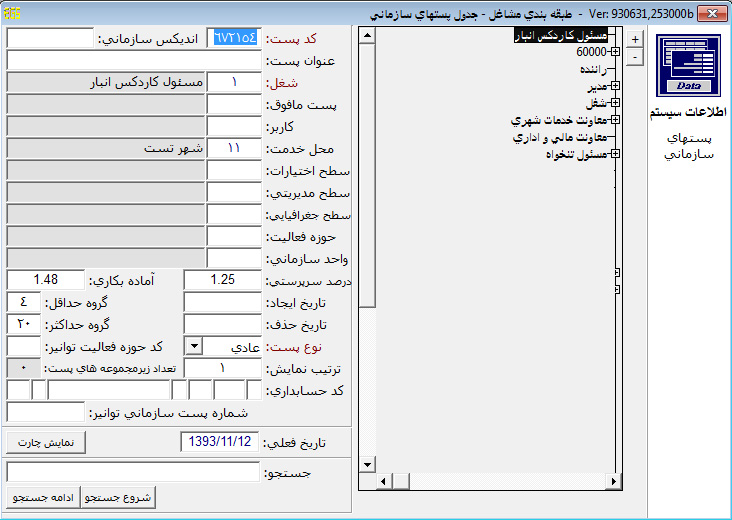
Task: Click the ترتيب نمايش input field
Action: pyautogui.click(x=223, y=368)
